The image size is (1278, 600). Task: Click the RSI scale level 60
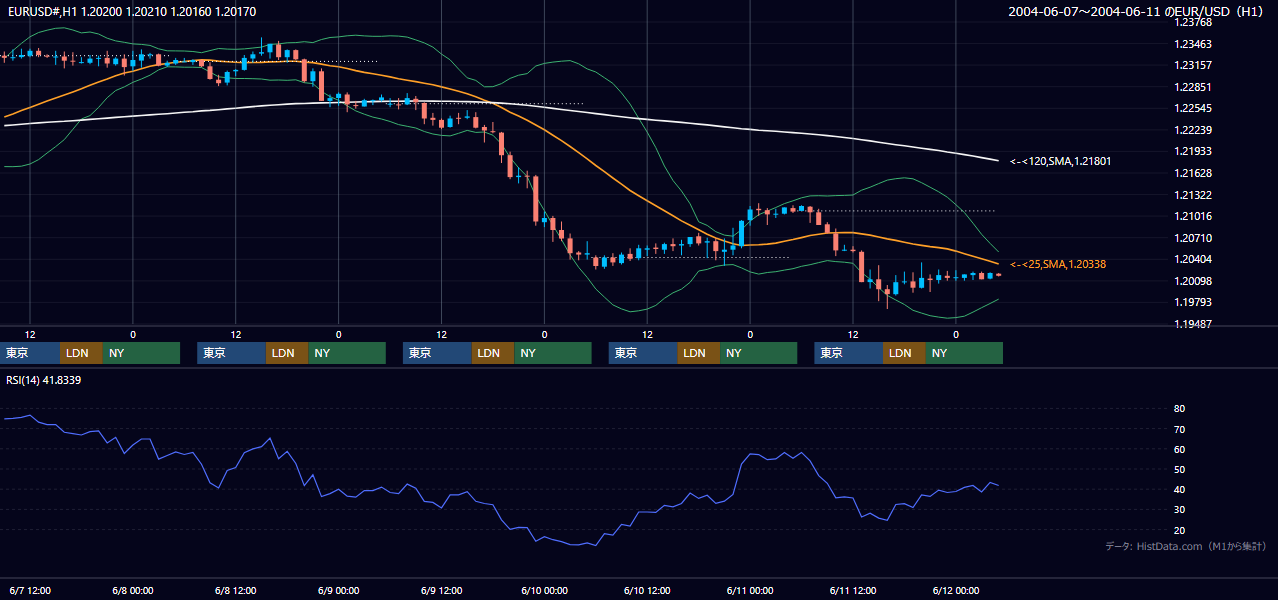pyautogui.click(x=1180, y=449)
